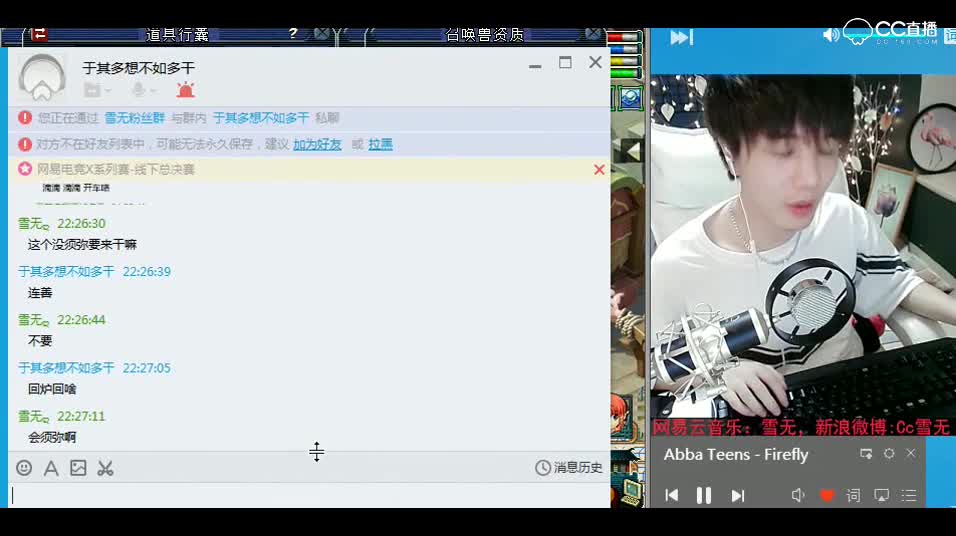Skip to previous track in music player

[x=672, y=495]
